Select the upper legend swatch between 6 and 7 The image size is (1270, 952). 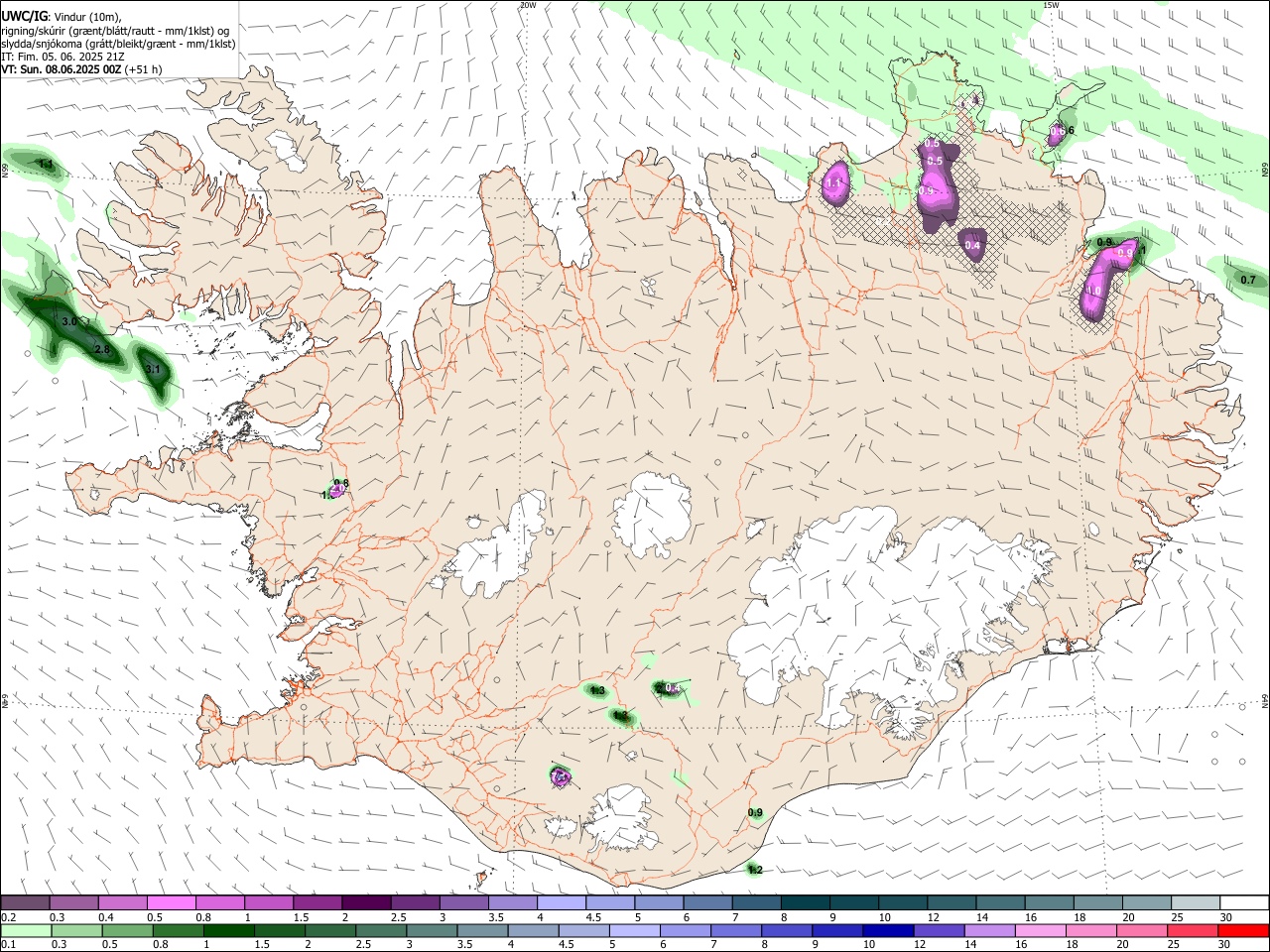pyautogui.click(x=707, y=902)
